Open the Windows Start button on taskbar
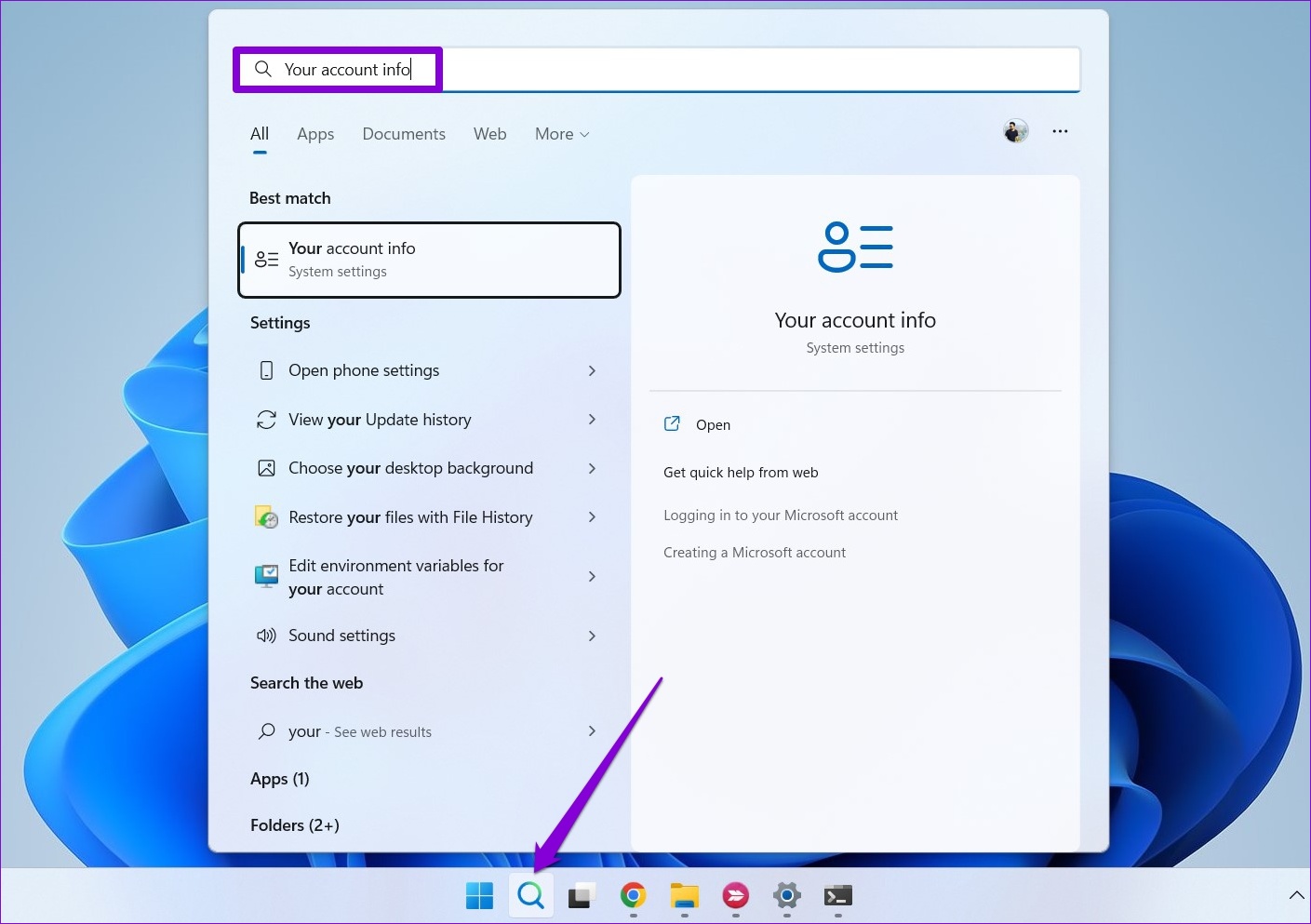Viewport: 1311px width, 924px height. 479,896
